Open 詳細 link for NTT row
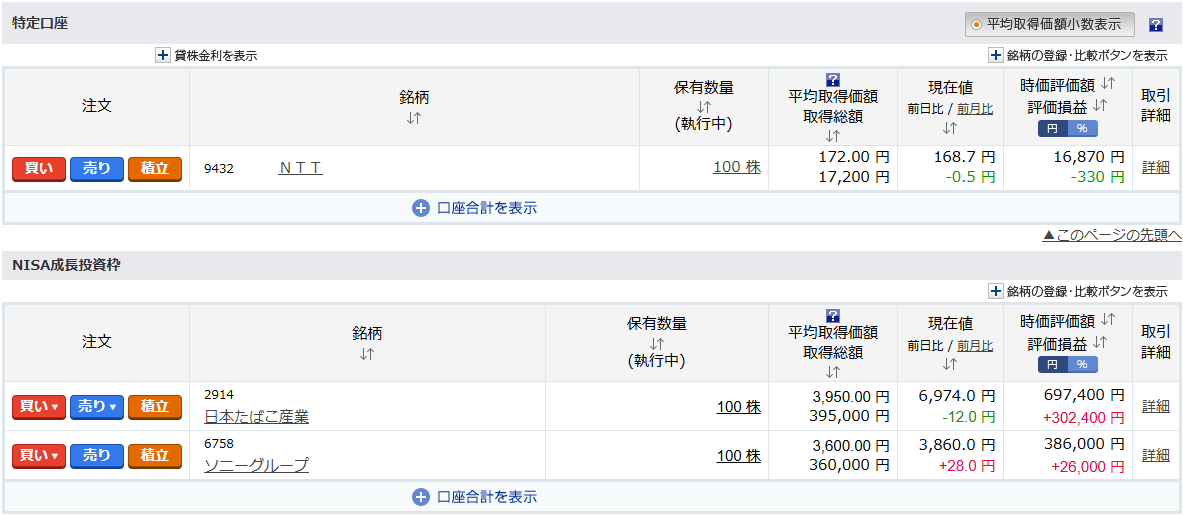The image size is (1183, 516). pyautogui.click(x=1155, y=167)
